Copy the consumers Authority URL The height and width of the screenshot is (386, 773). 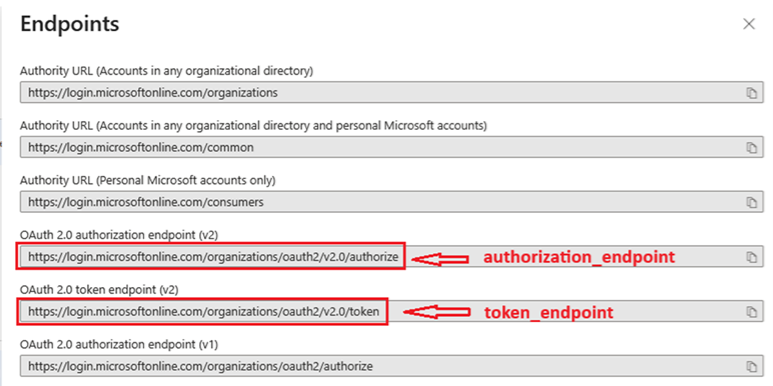coord(751,202)
